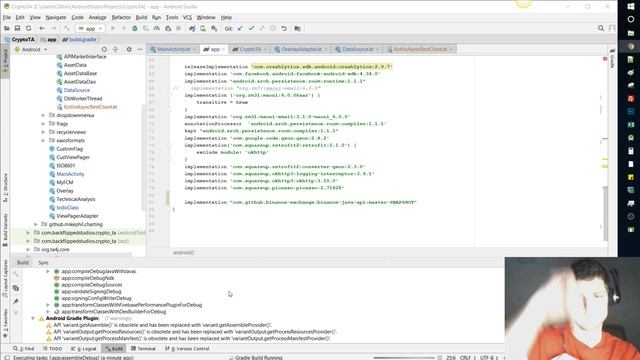The height and width of the screenshot is (360, 640).
Task: Click the Git Update Project arrow icon
Action: pos(240,28)
